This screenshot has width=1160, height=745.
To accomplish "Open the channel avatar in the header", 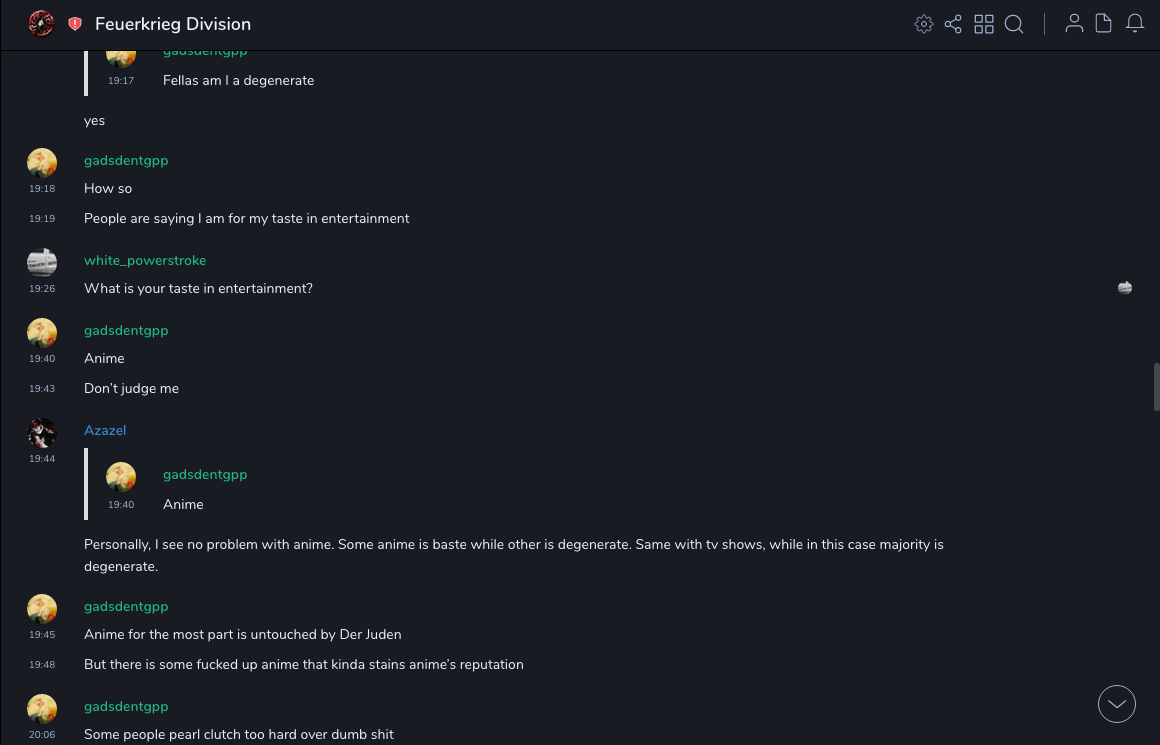I will pos(41,24).
